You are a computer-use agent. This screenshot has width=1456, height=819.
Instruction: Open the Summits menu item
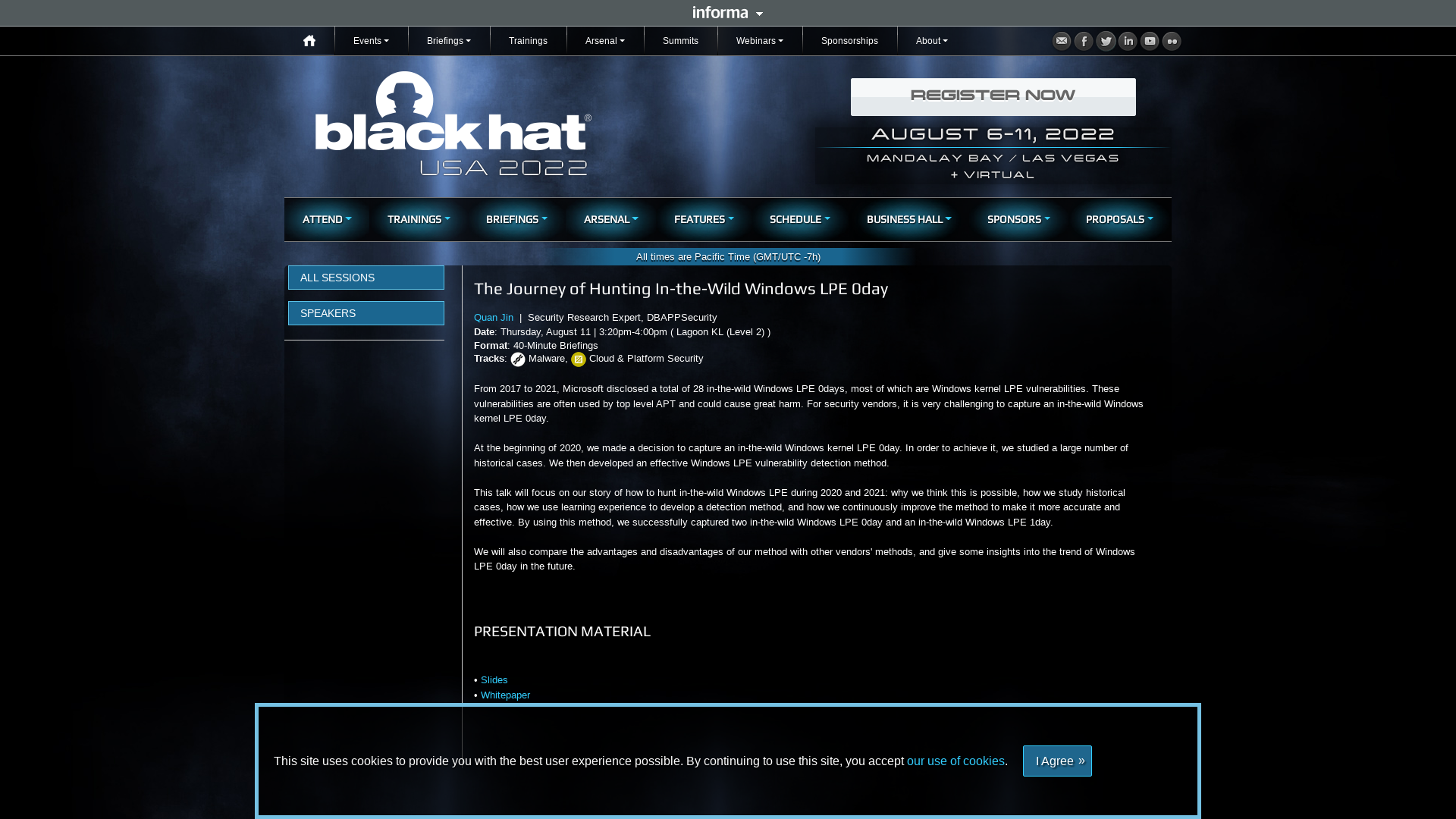(680, 40)
